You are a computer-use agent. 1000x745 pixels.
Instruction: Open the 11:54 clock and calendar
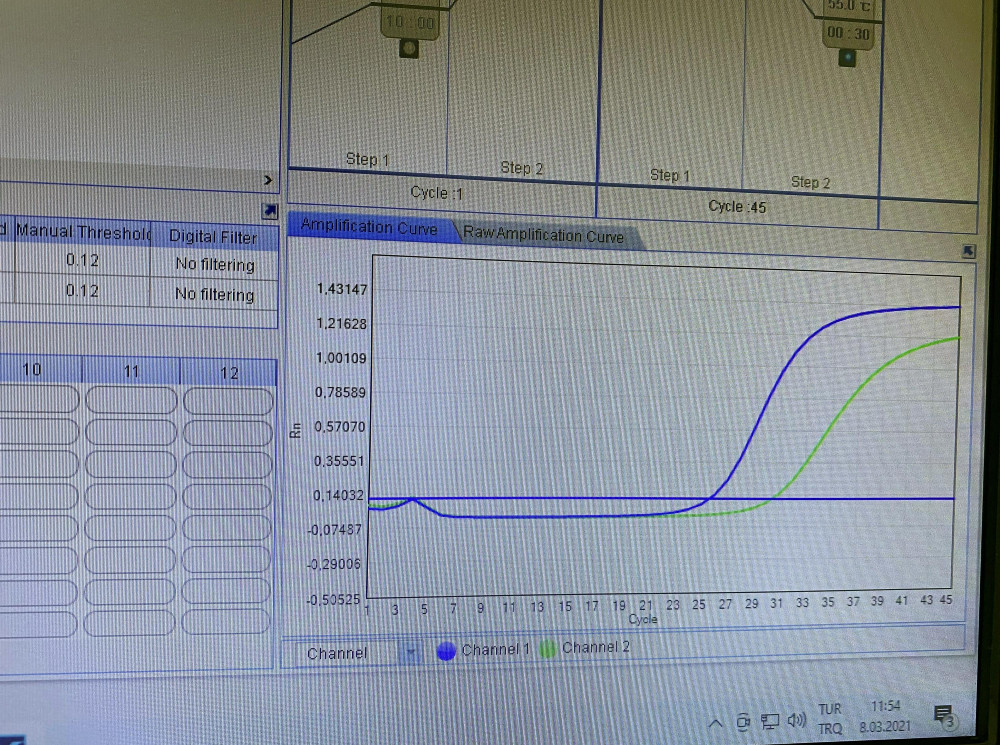pos(885,716)
